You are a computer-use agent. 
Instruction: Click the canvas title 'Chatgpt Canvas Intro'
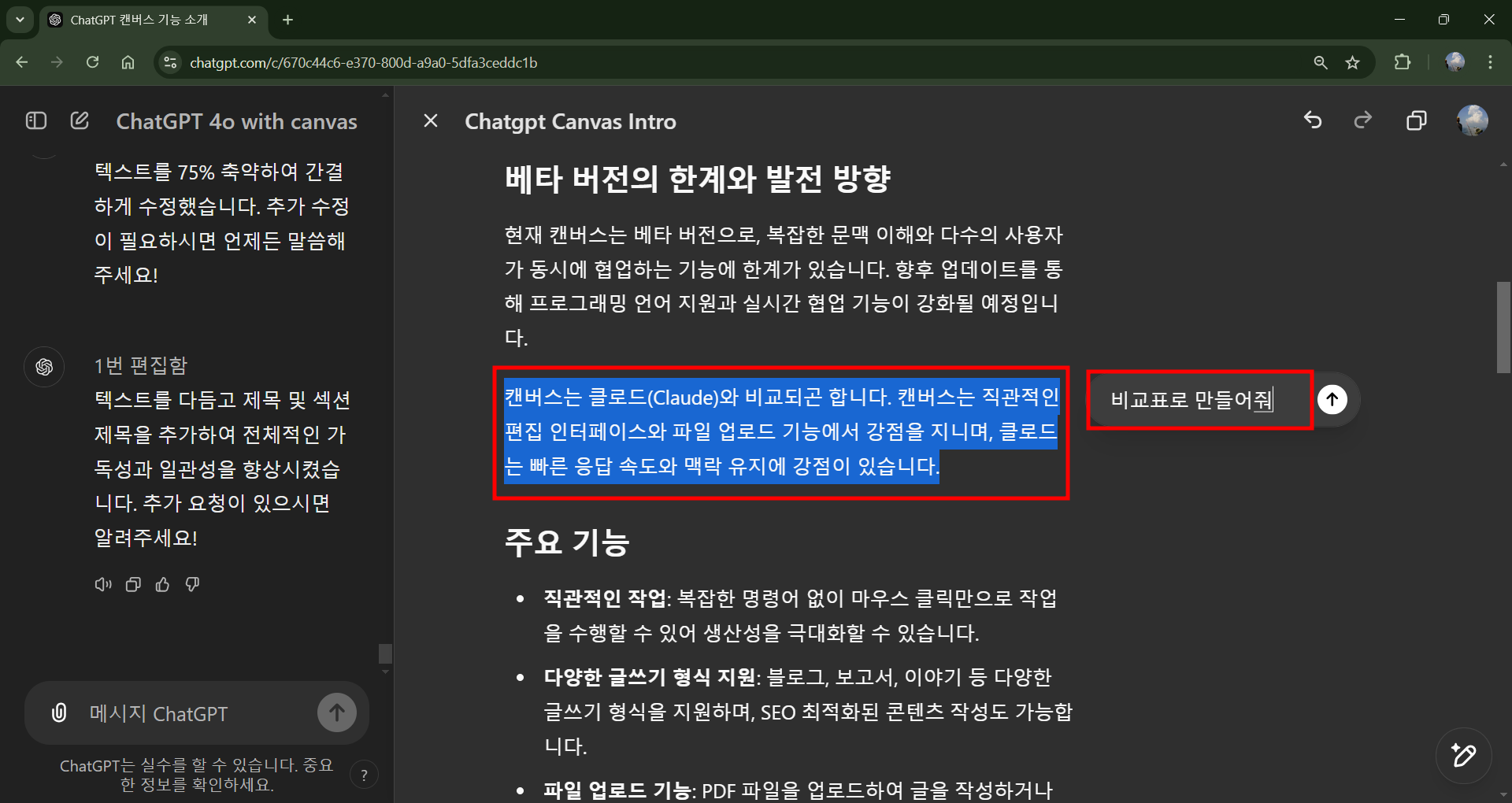[570, 121]
